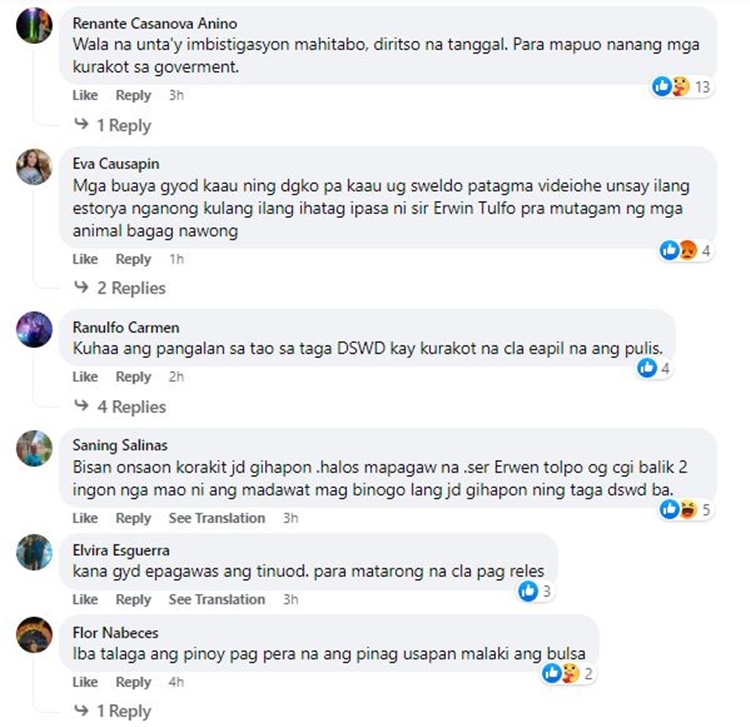The image size is (750, 727).
Task: View angry reactions on Eva Causapin's comment
Action: 687,250
